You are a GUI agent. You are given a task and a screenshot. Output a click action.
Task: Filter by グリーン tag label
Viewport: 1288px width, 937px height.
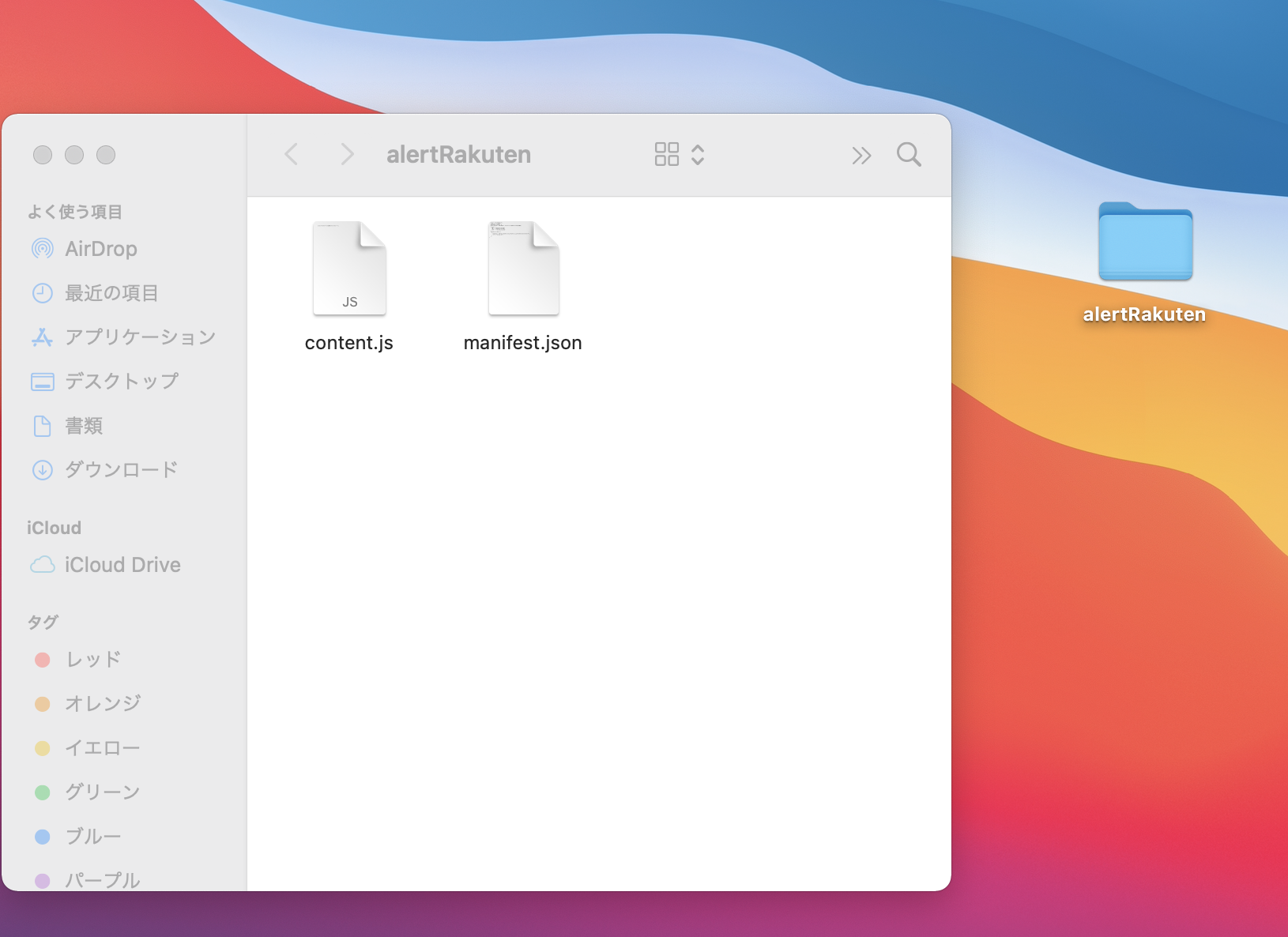tap(103, 792)
